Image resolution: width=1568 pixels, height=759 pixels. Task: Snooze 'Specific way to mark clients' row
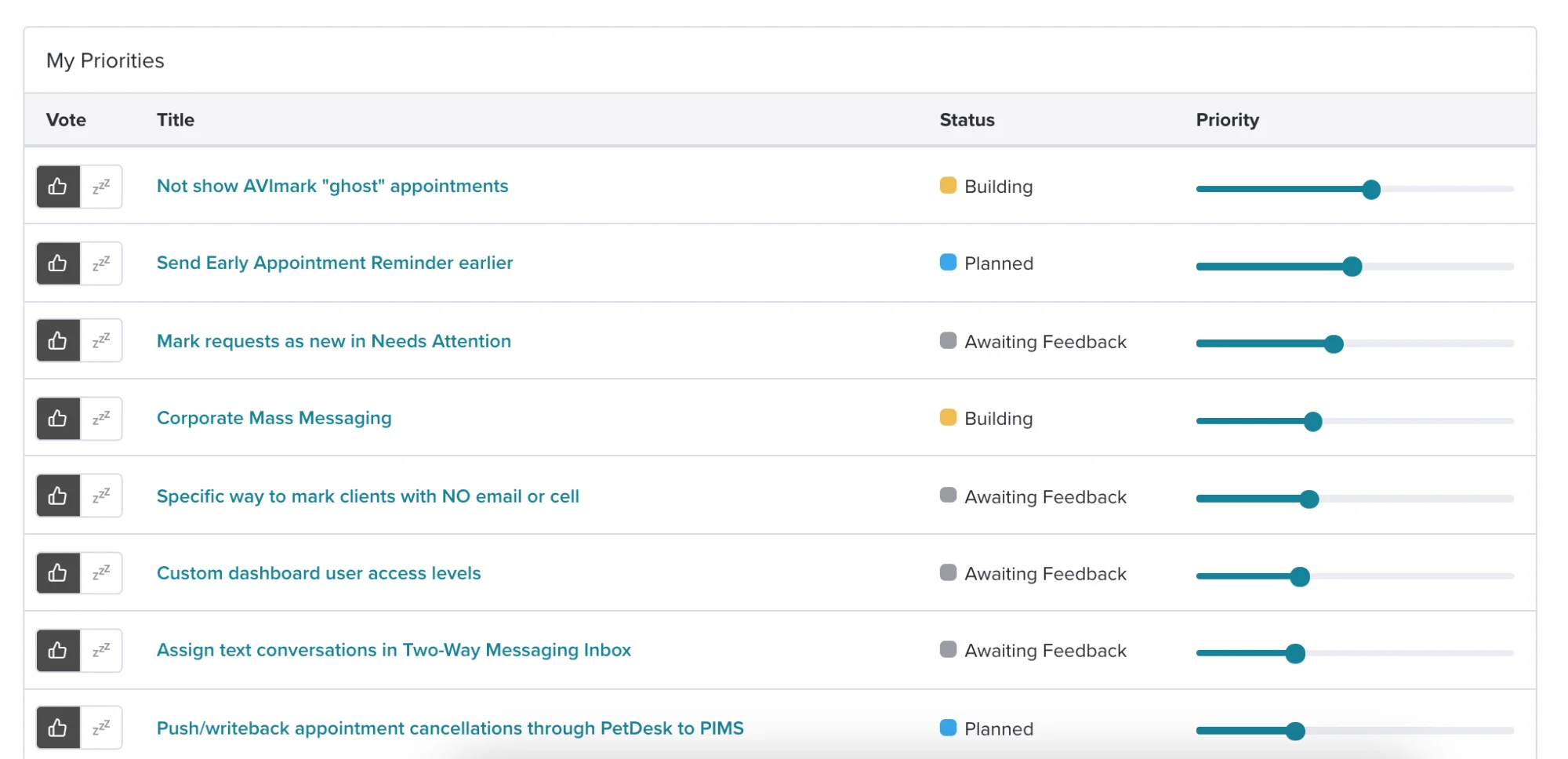(101, 496)
